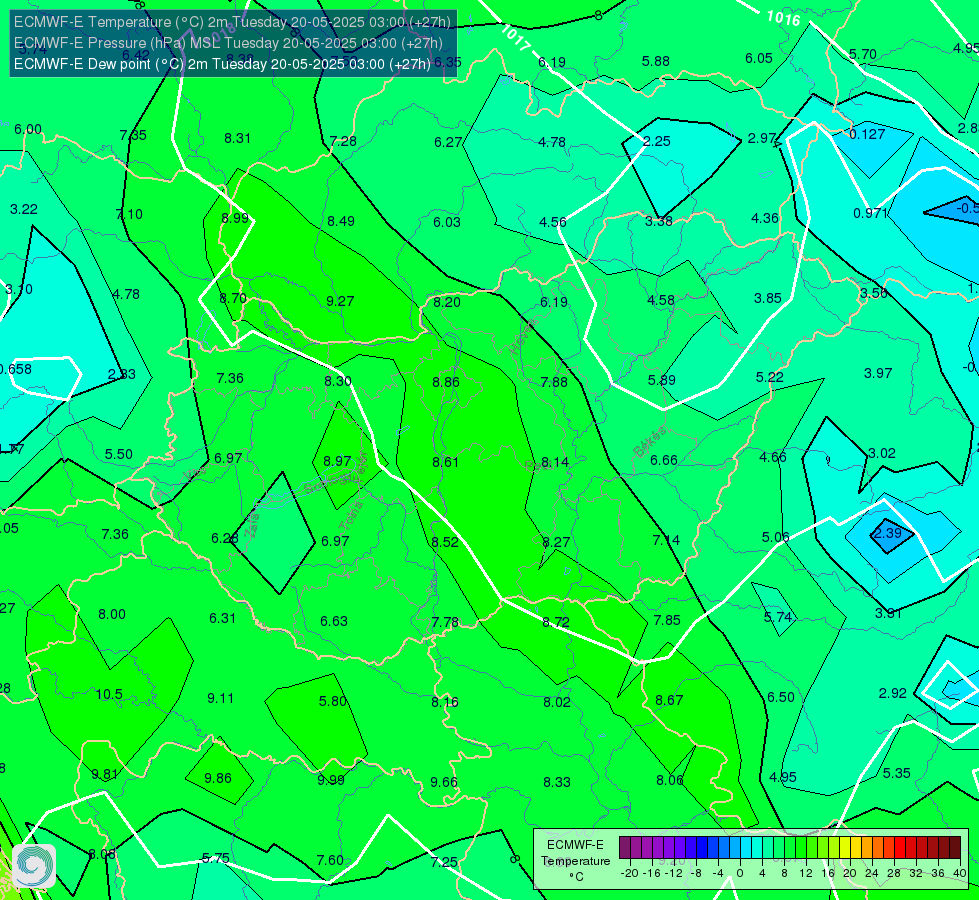Viewport: 979px width, 900px height.
Task: Click the 9.81 temperature value
Action: click(x=104, y=774)
